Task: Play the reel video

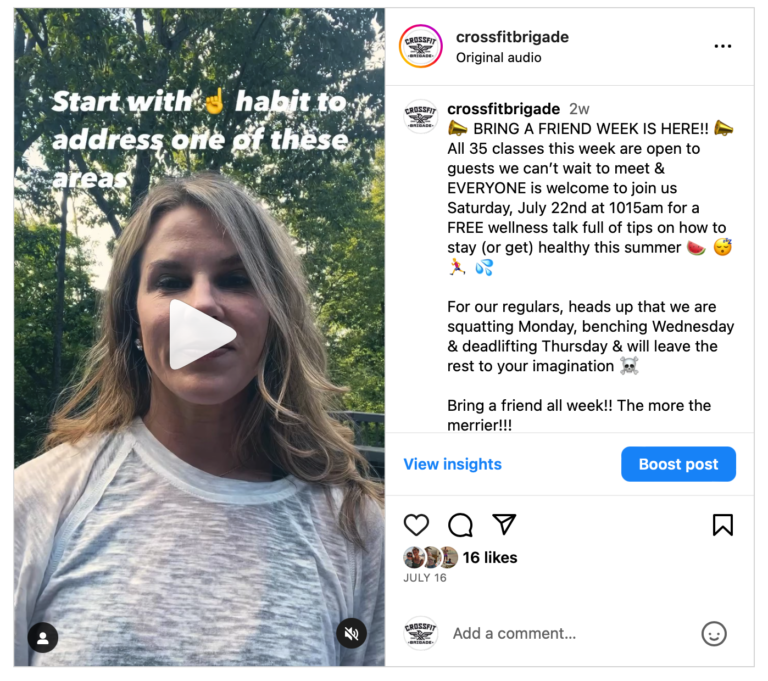Action: coord(202,335)
